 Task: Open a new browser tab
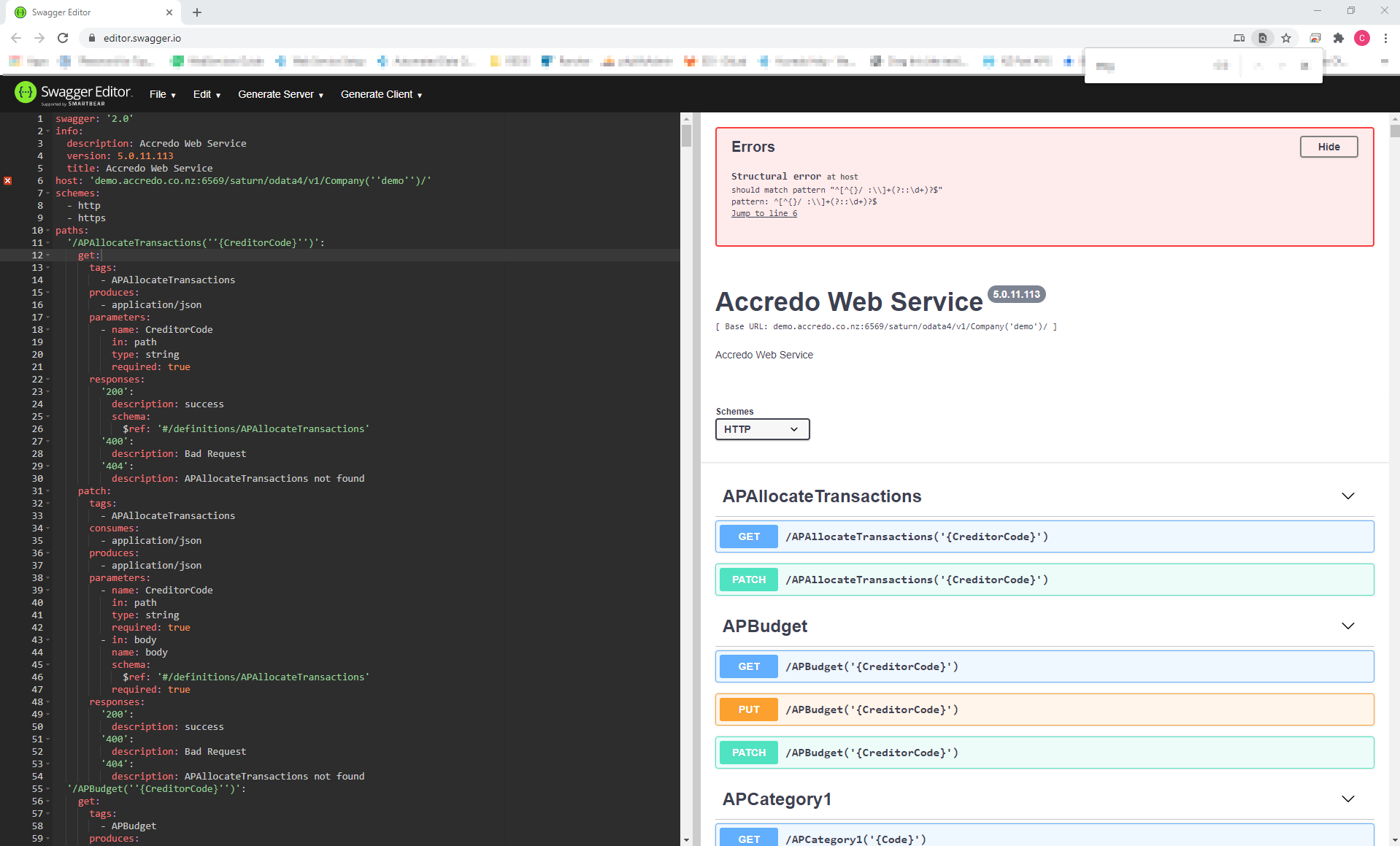tap(197, 12)
